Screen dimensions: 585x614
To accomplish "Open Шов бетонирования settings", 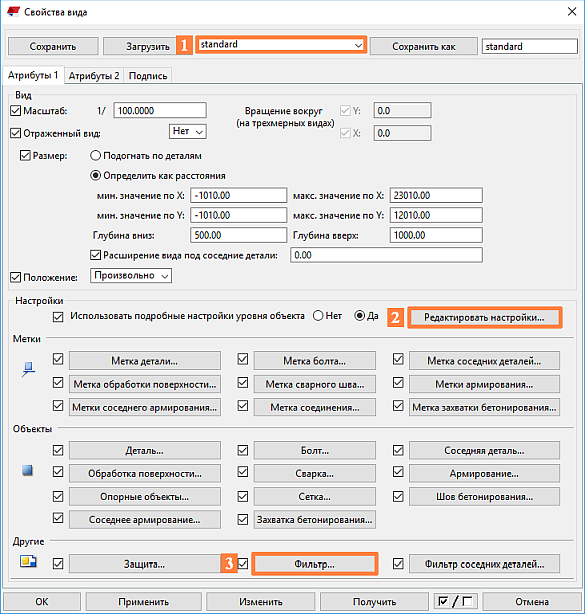I will 484,497.
